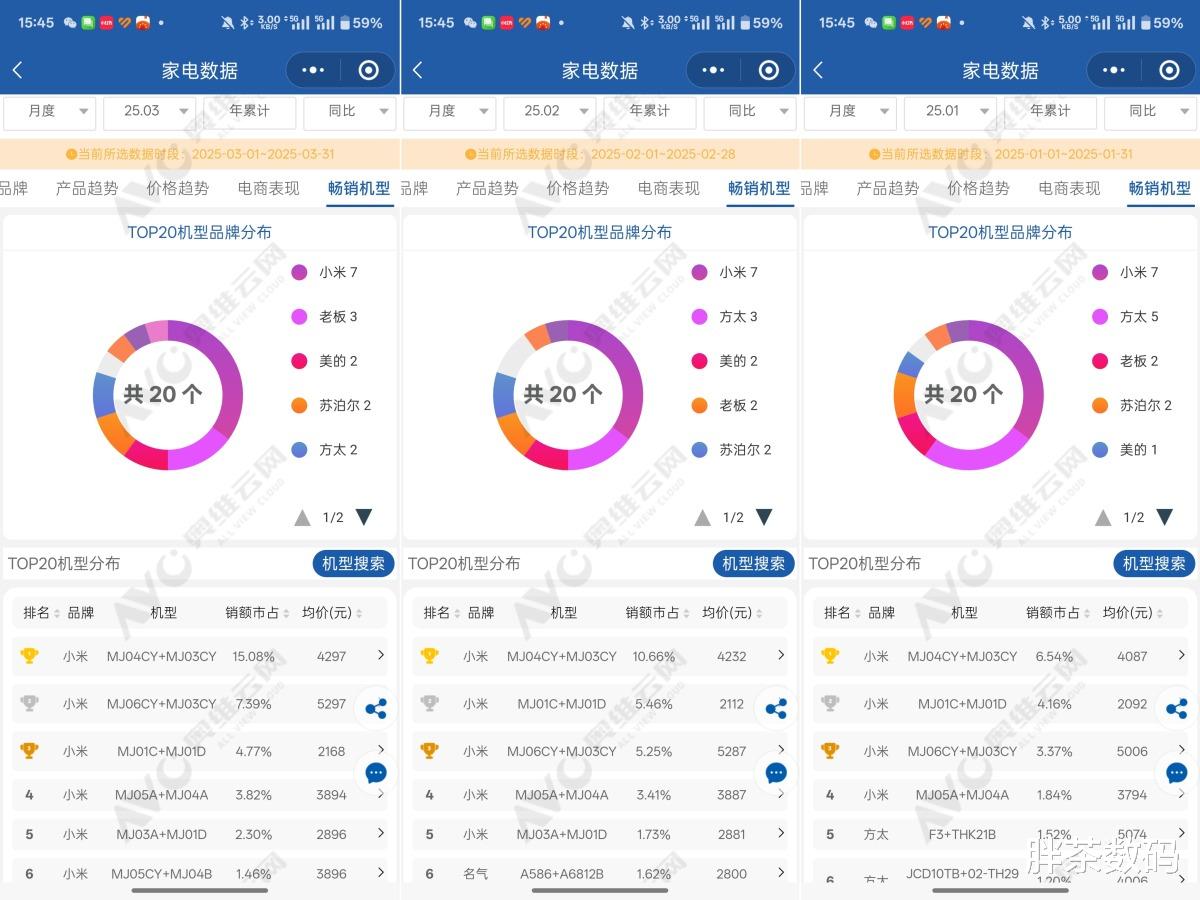Open the 年累计 dropdown in the 25.01 screen
1200x900 pixels.
click(1051, 111)
